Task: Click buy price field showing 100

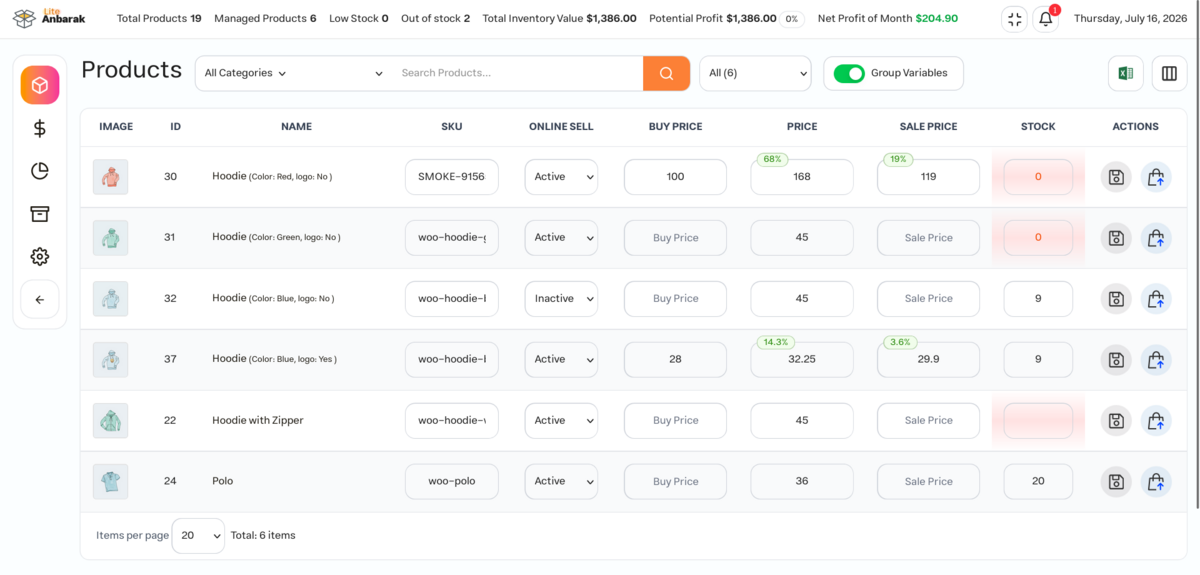Action: [675, 177]
